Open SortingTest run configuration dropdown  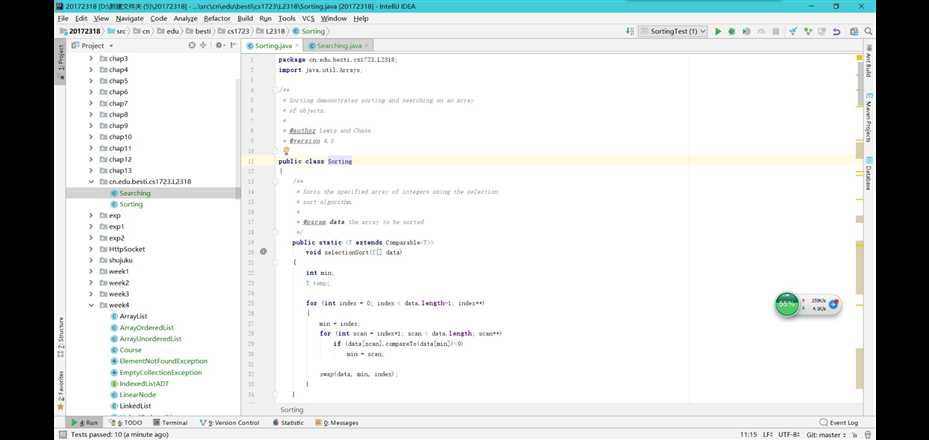coord(673,31)
